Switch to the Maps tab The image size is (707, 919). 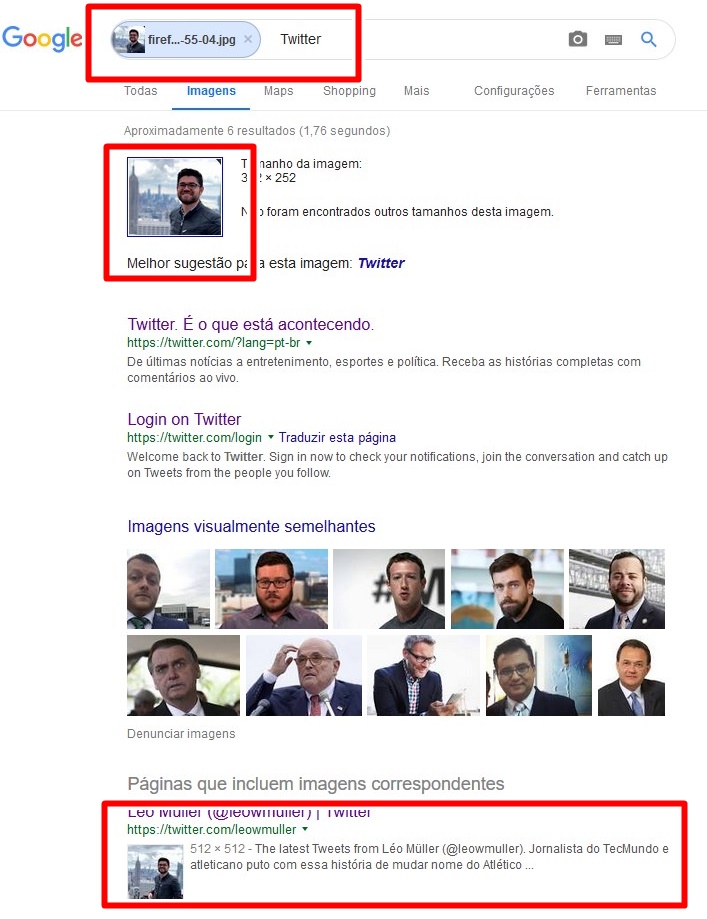tap(278, 91)
